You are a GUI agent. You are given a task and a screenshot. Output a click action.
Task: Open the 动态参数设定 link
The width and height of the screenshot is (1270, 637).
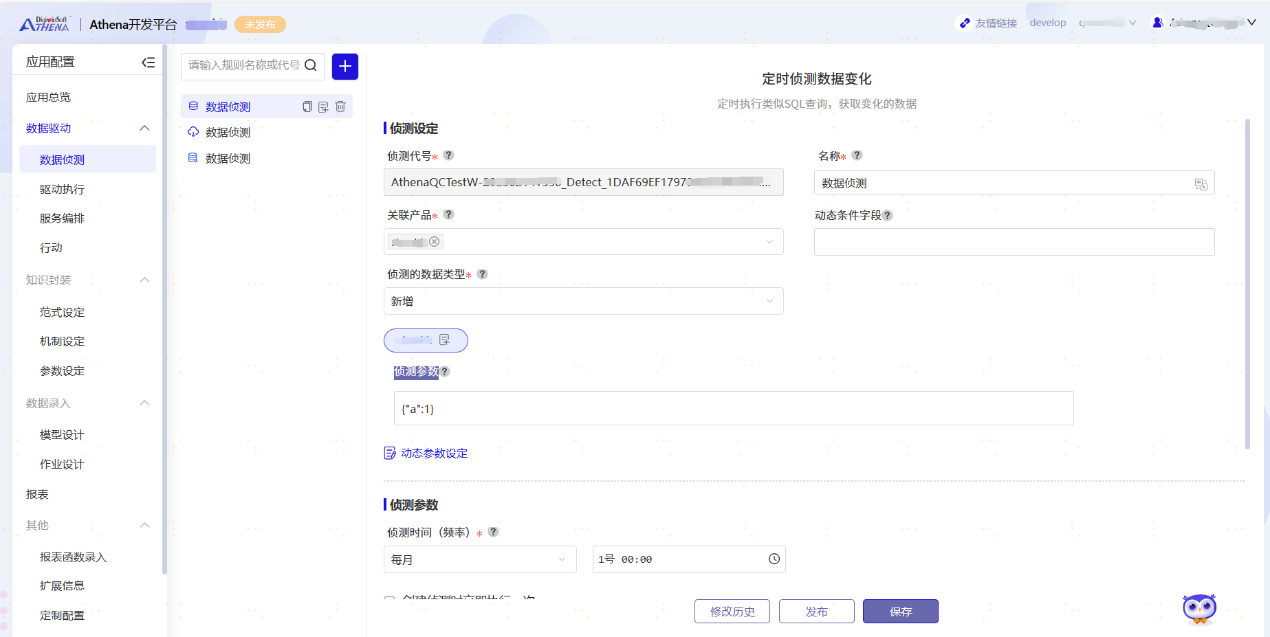click(433, 453)
